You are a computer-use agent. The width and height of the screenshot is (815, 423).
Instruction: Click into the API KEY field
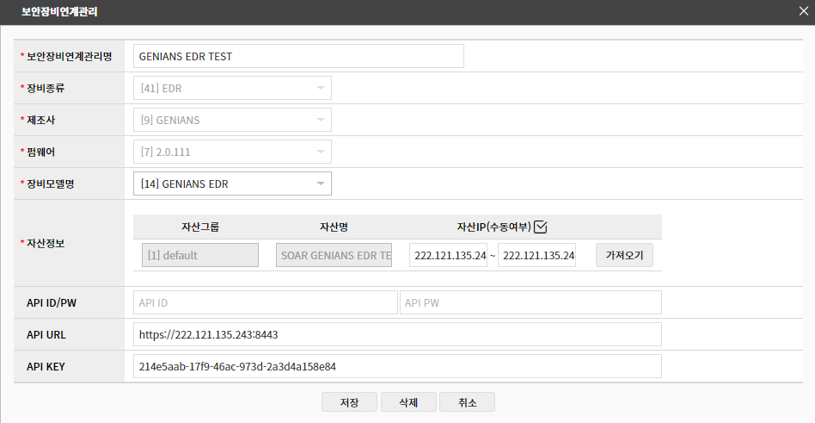click(397, 366)
